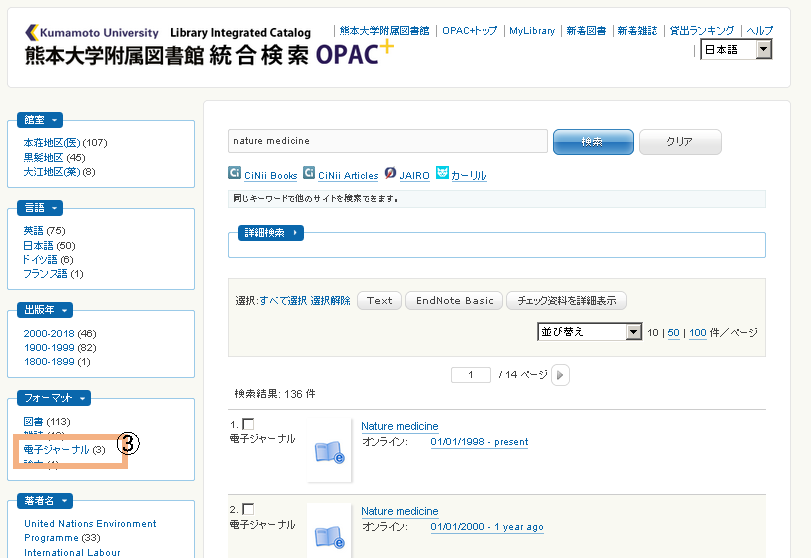Open 熊本大学附属図書館 top menu link
Viewport: 811px width, 558px height.
[x=384, y=31]
